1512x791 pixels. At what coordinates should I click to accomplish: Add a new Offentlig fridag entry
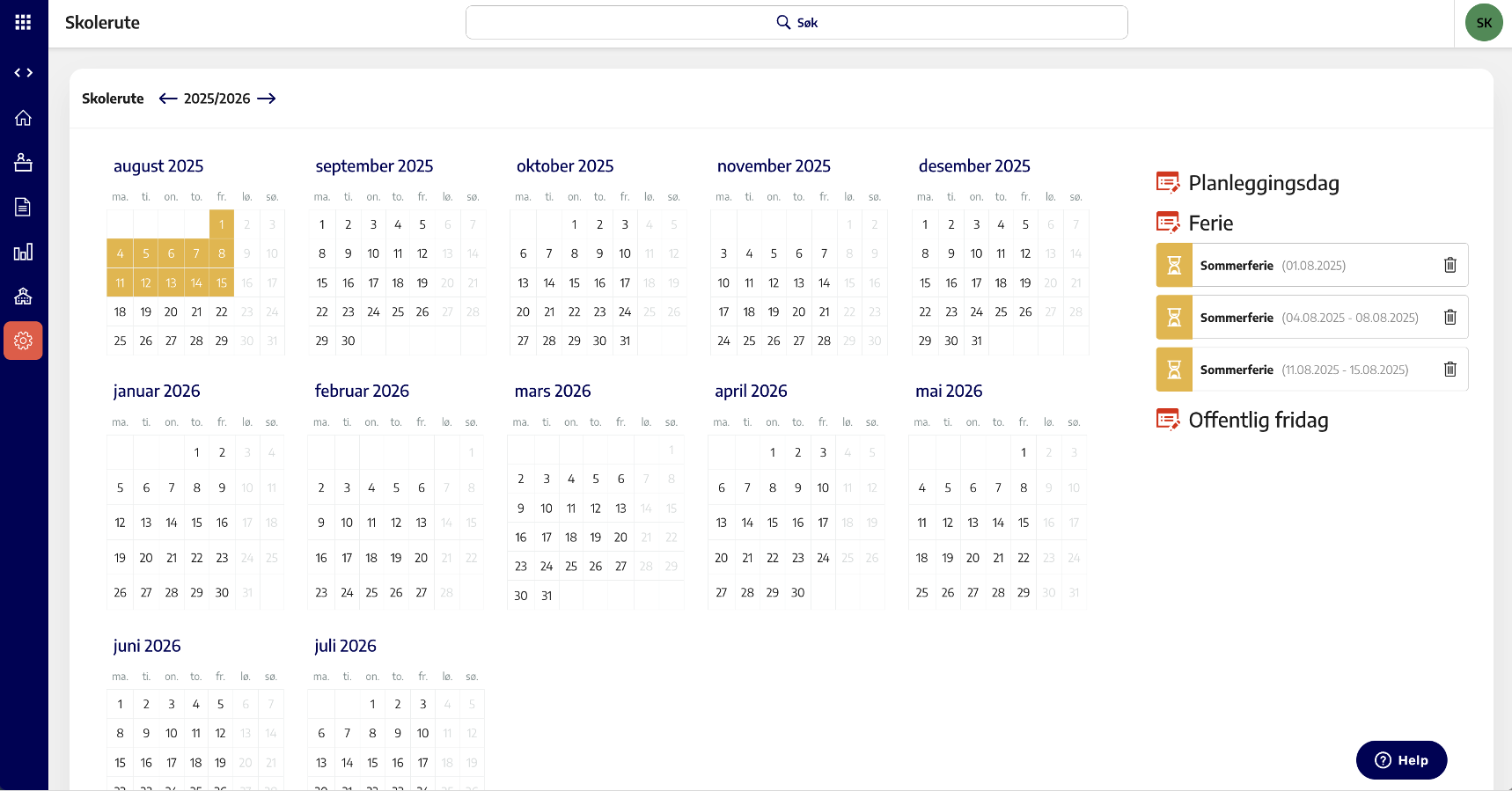[x=1167, y=420]
